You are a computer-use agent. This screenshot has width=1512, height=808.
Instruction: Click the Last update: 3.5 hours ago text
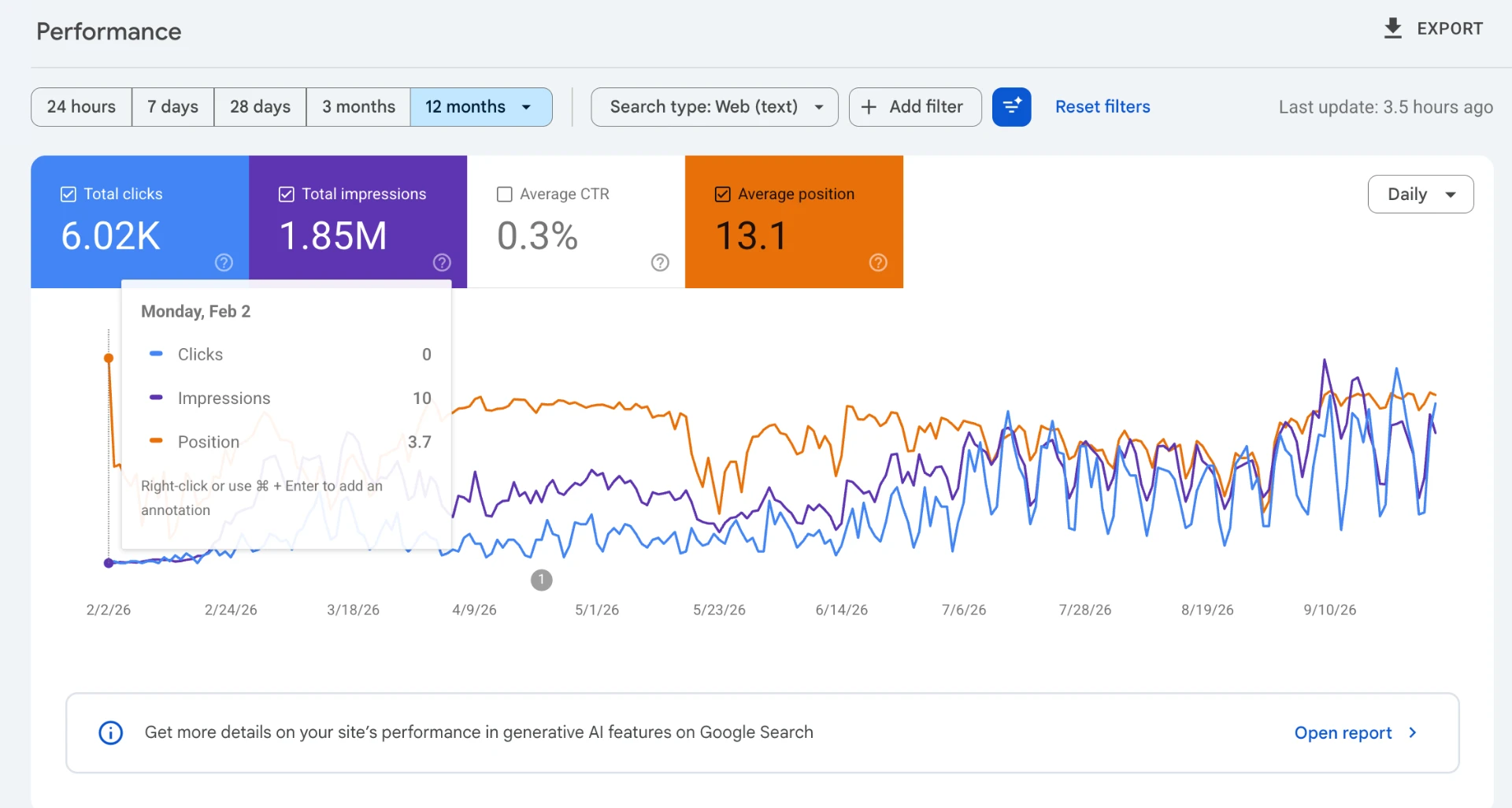pyautogui.click(x=1385, y=107)
